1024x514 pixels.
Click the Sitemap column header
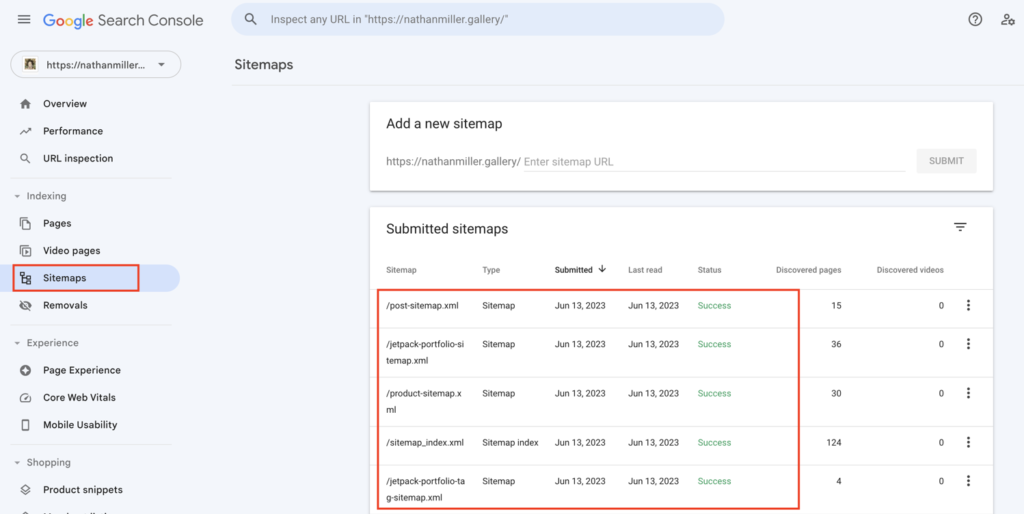tap(401, 270)
